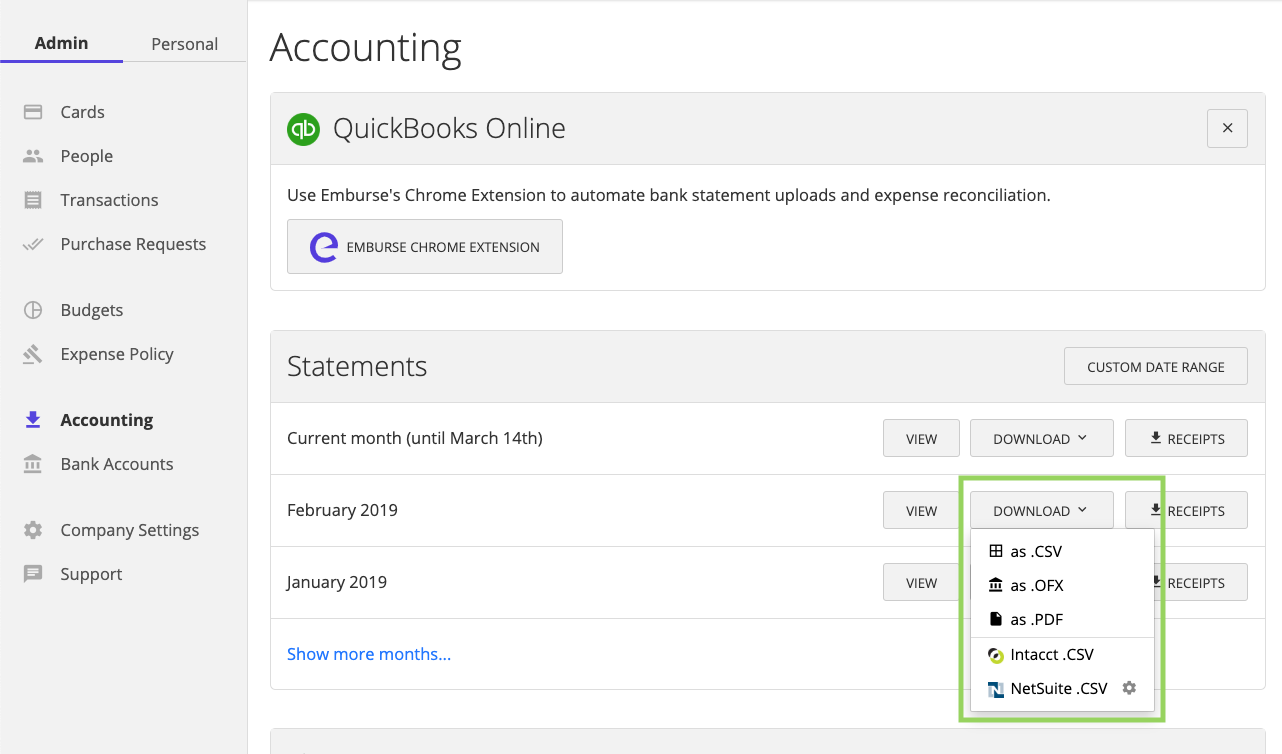Download receipts for February 2019
The width and height of the screenshot is (1282, 754).
coord(1186,510)
